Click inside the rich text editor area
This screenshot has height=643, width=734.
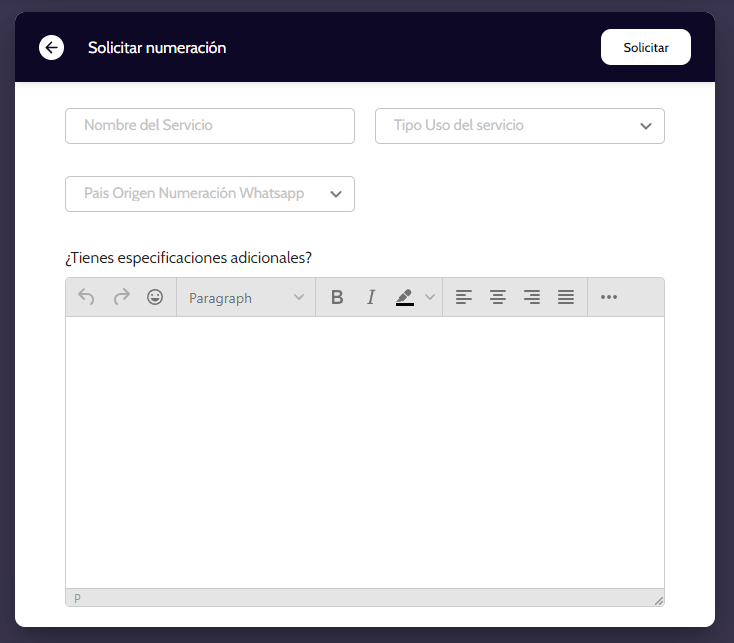[365, 450]
